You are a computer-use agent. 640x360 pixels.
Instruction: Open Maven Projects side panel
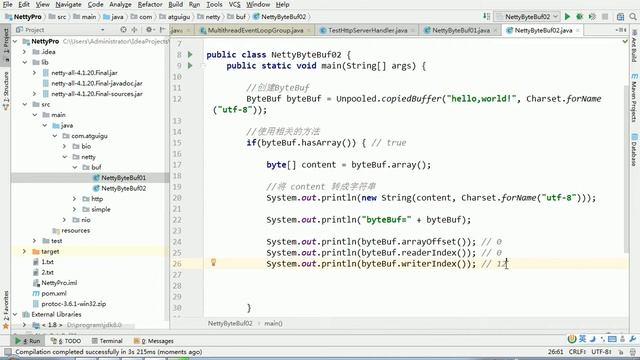[x=634, y=98]
